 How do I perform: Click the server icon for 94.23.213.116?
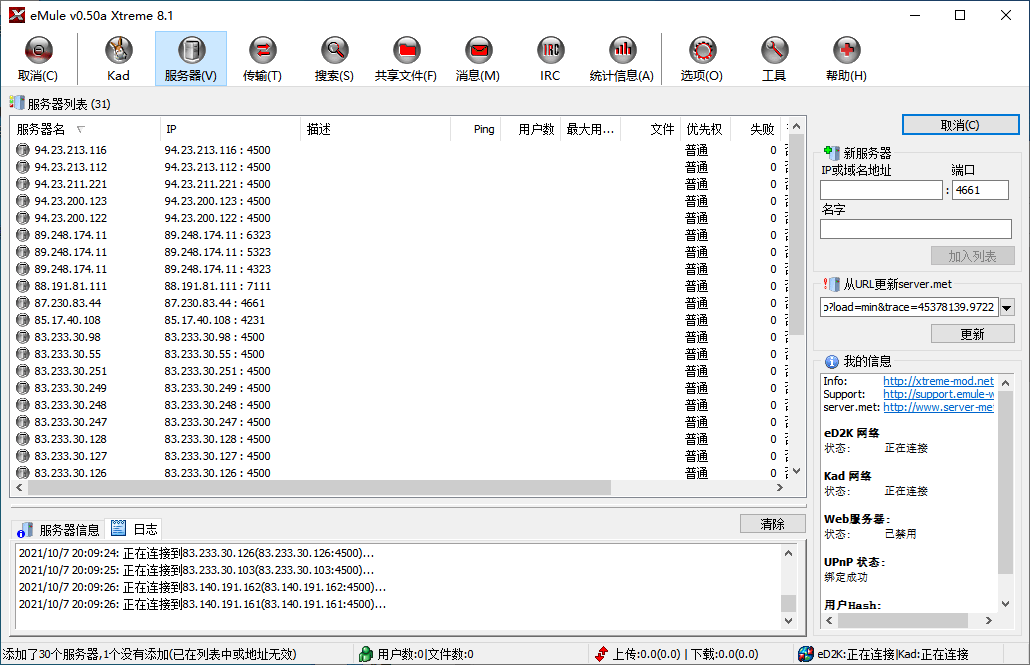[x=23, y=150]
